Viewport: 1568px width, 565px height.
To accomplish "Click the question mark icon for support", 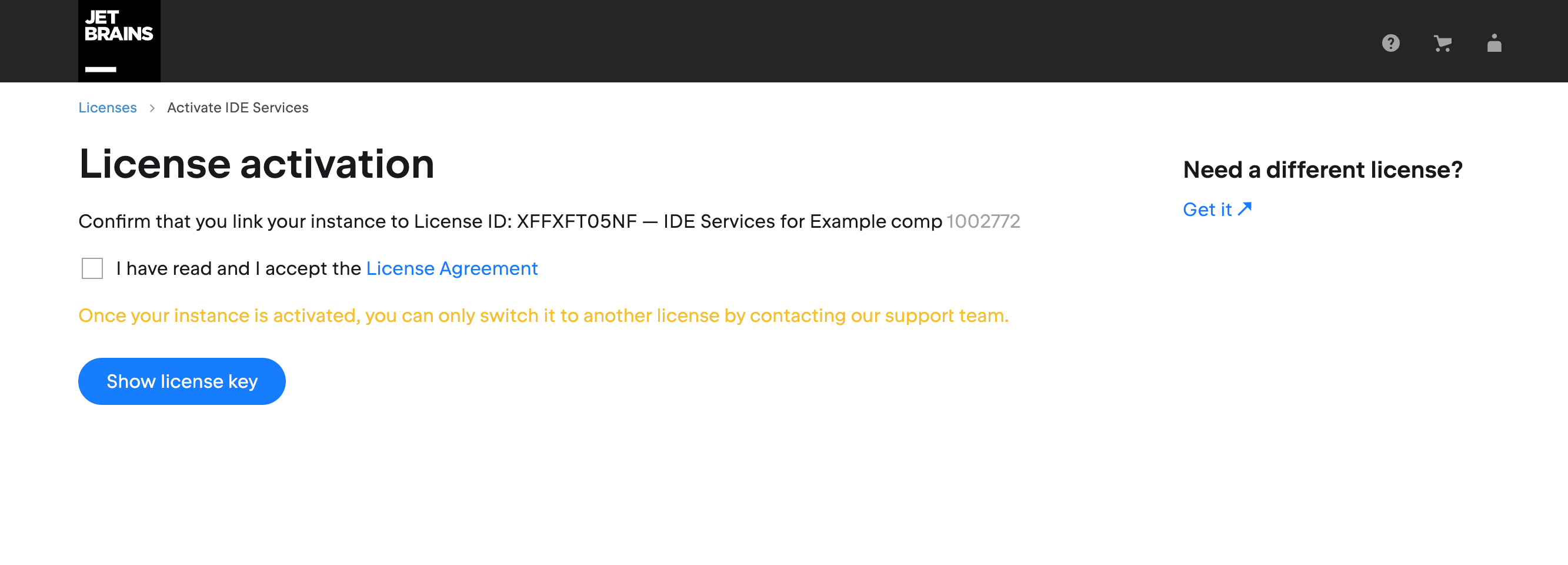I will [x=1392, y=43].
